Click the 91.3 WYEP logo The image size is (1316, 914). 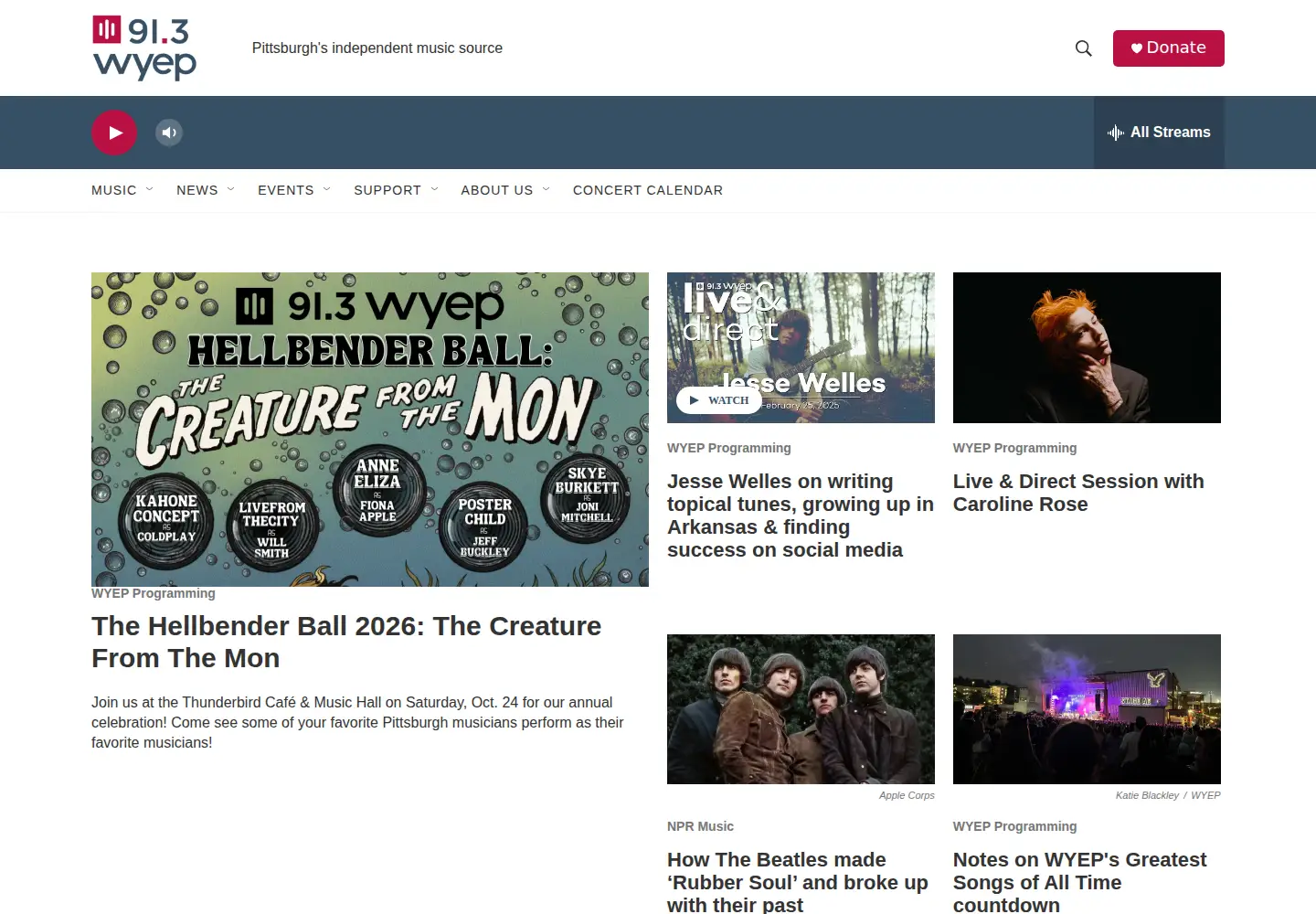pyautogui.click(x=144, y=48)
